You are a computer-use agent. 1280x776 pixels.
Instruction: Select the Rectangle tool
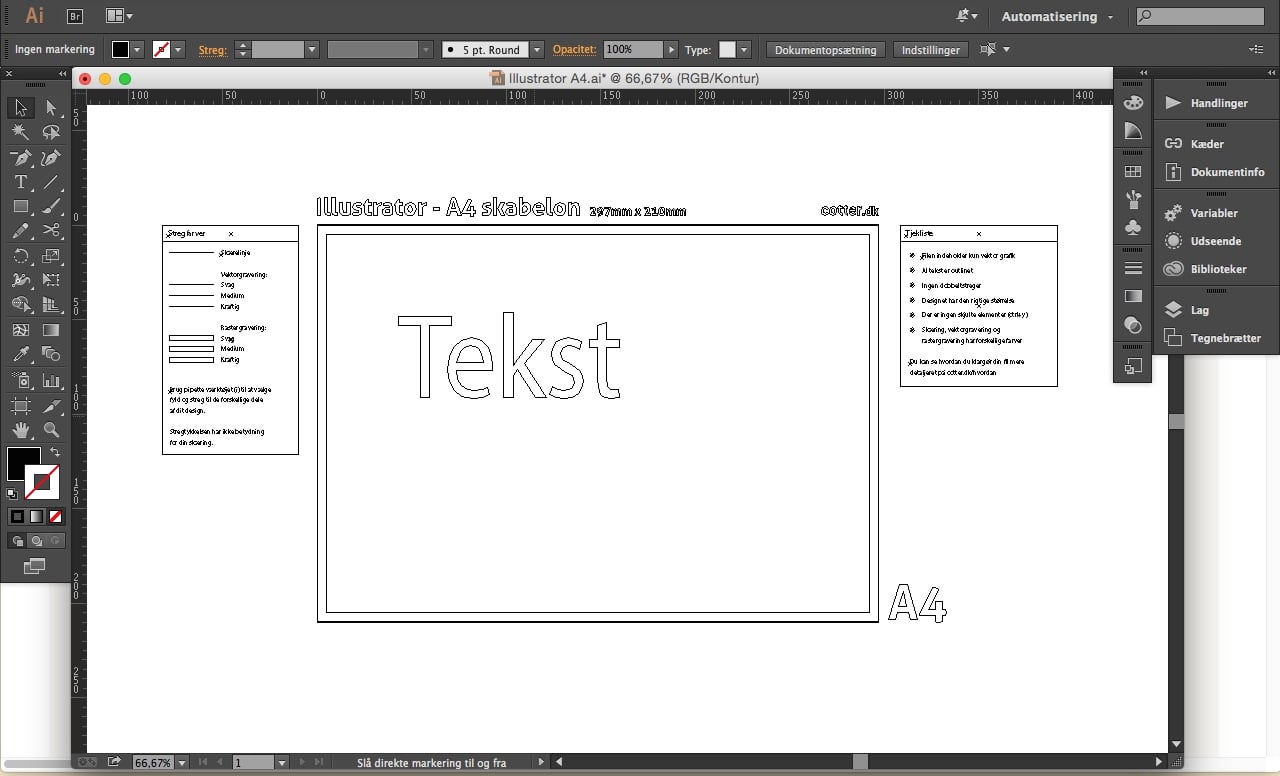(x=20, y=207)
